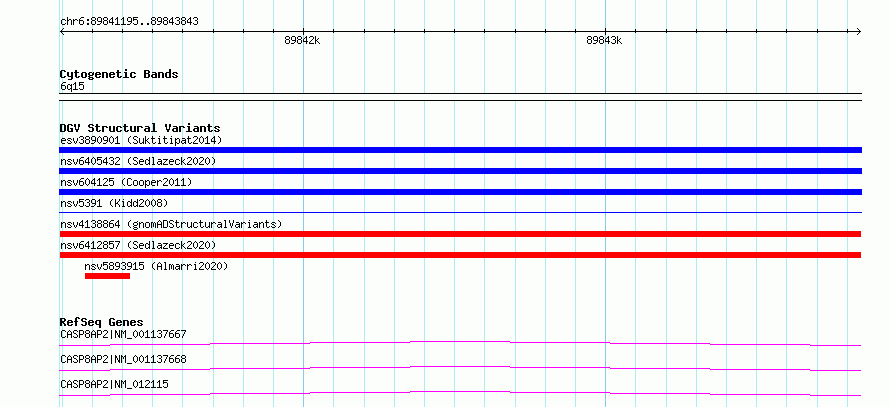Open variant nsv4138864 (gnomADStructuralVariants) label

click(171, 224)
